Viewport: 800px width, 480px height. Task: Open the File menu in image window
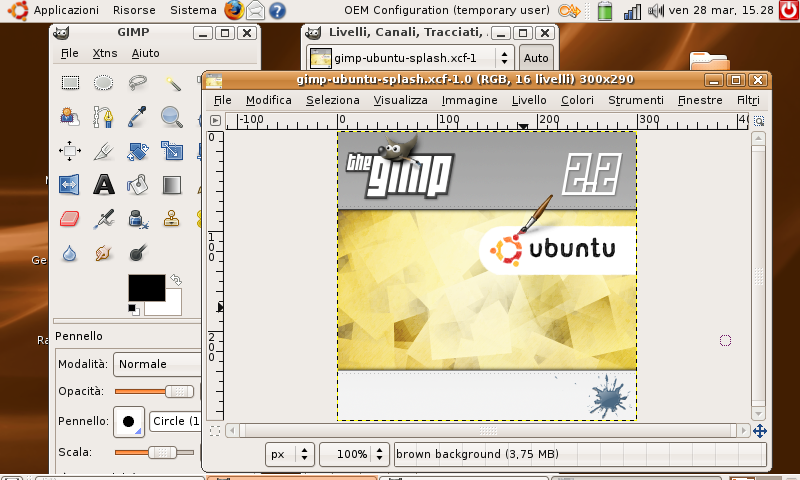pyautogui.click(x=222, y=100)
